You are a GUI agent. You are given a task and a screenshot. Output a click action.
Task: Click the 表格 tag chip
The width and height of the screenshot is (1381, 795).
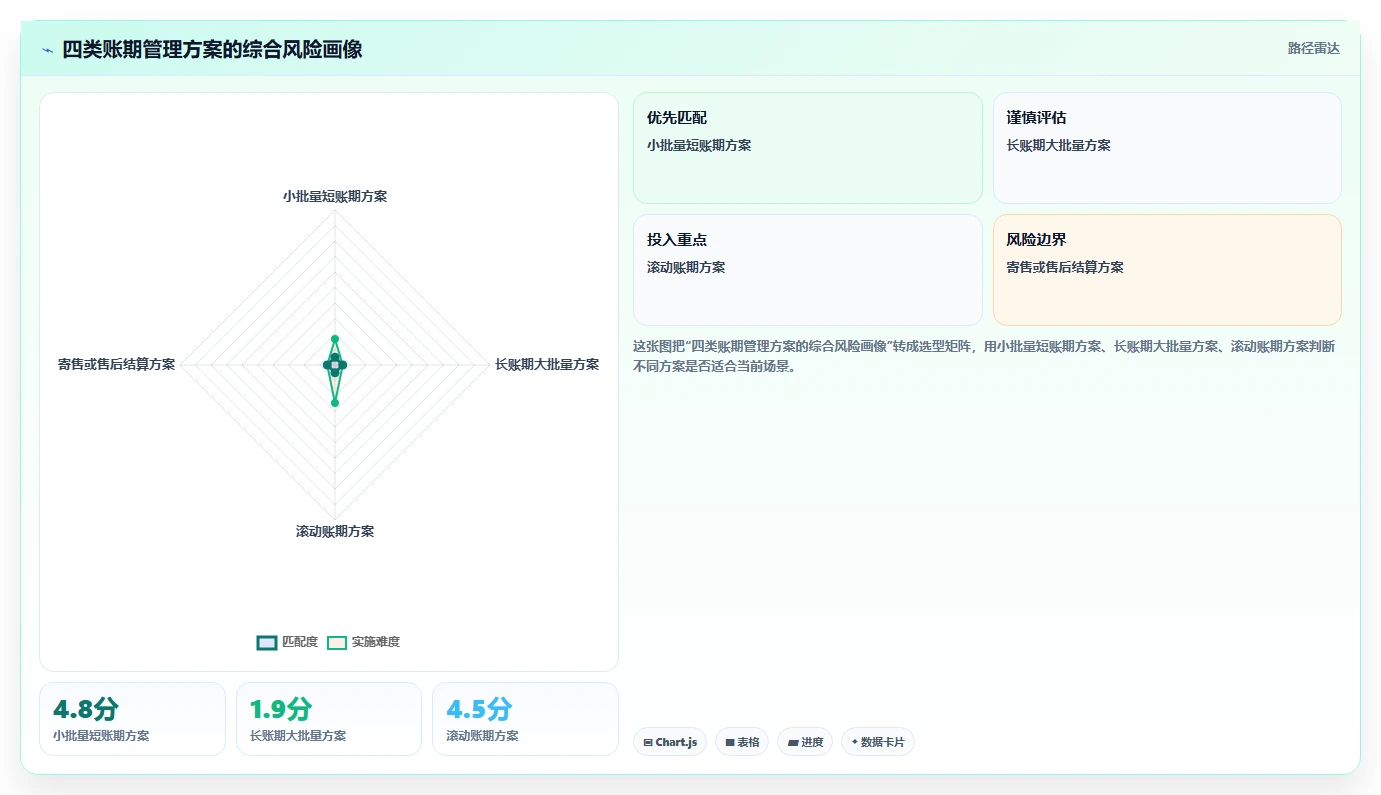742,742
